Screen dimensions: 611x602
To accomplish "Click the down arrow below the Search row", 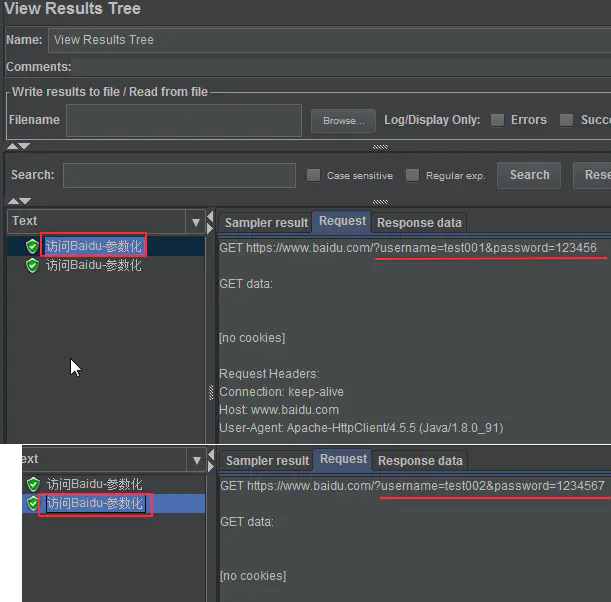I will click(25, 201).
